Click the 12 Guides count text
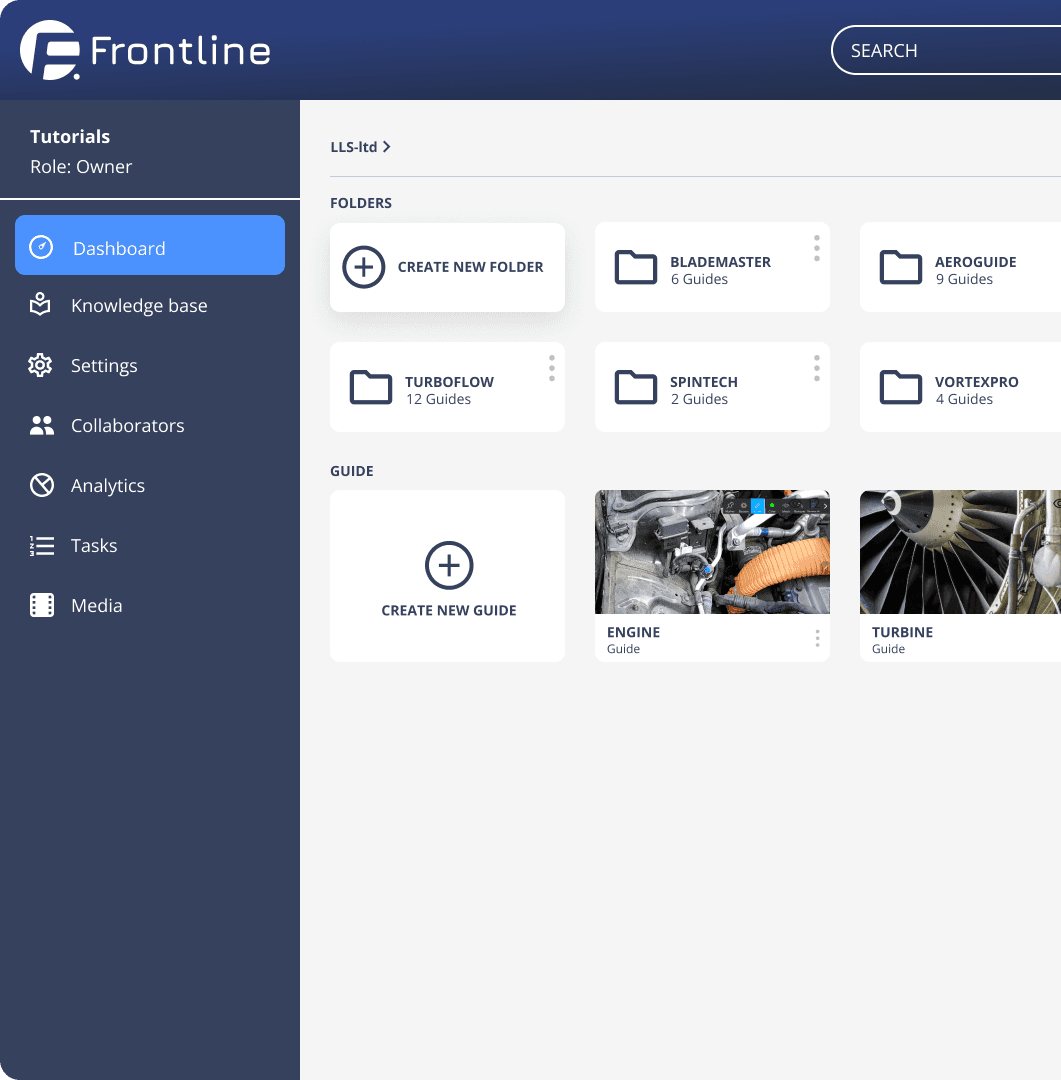Screen dimensions: 1061x1080 (x=438, y=399)
